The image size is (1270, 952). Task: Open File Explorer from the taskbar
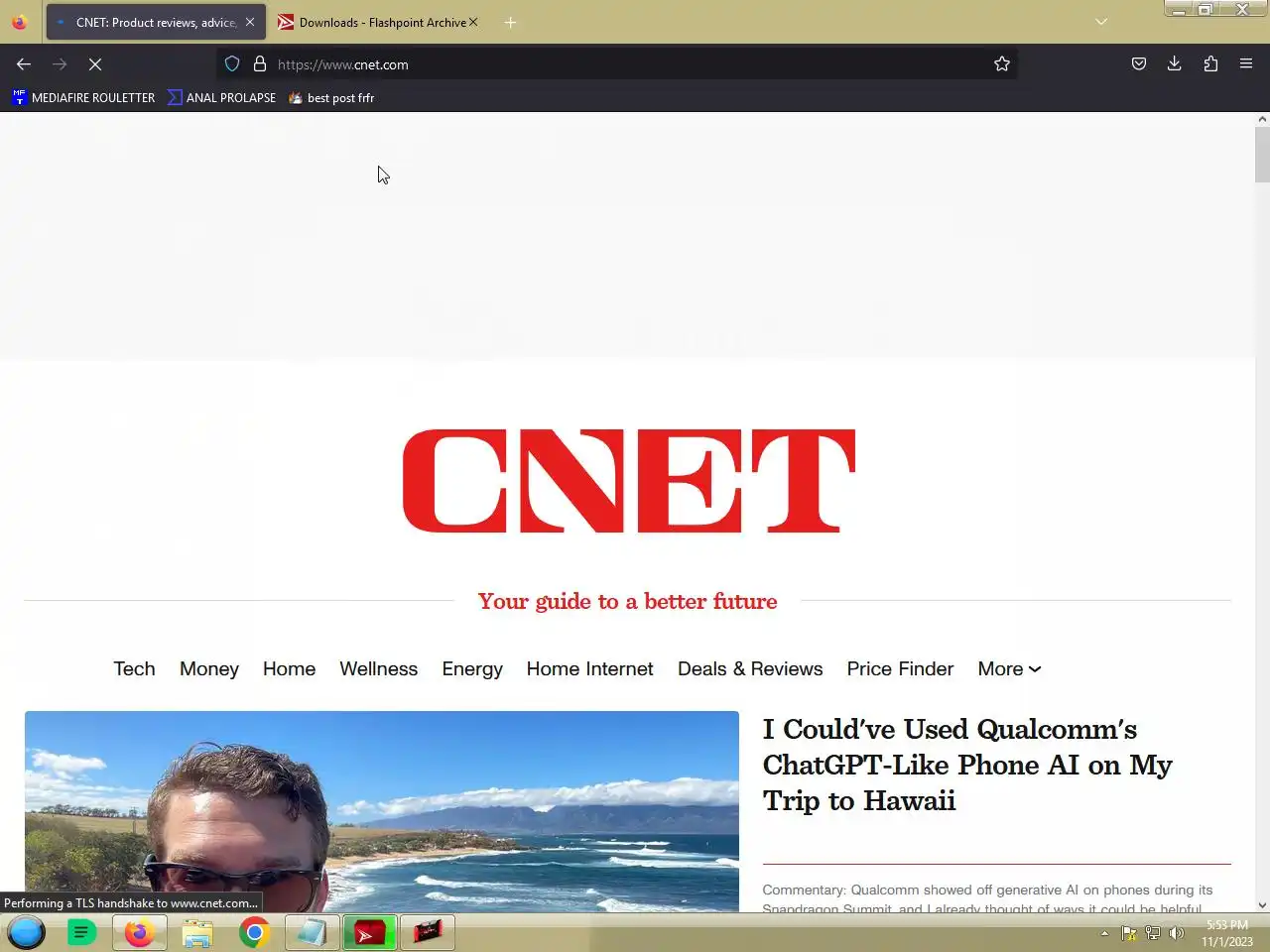tap(197, 933)
